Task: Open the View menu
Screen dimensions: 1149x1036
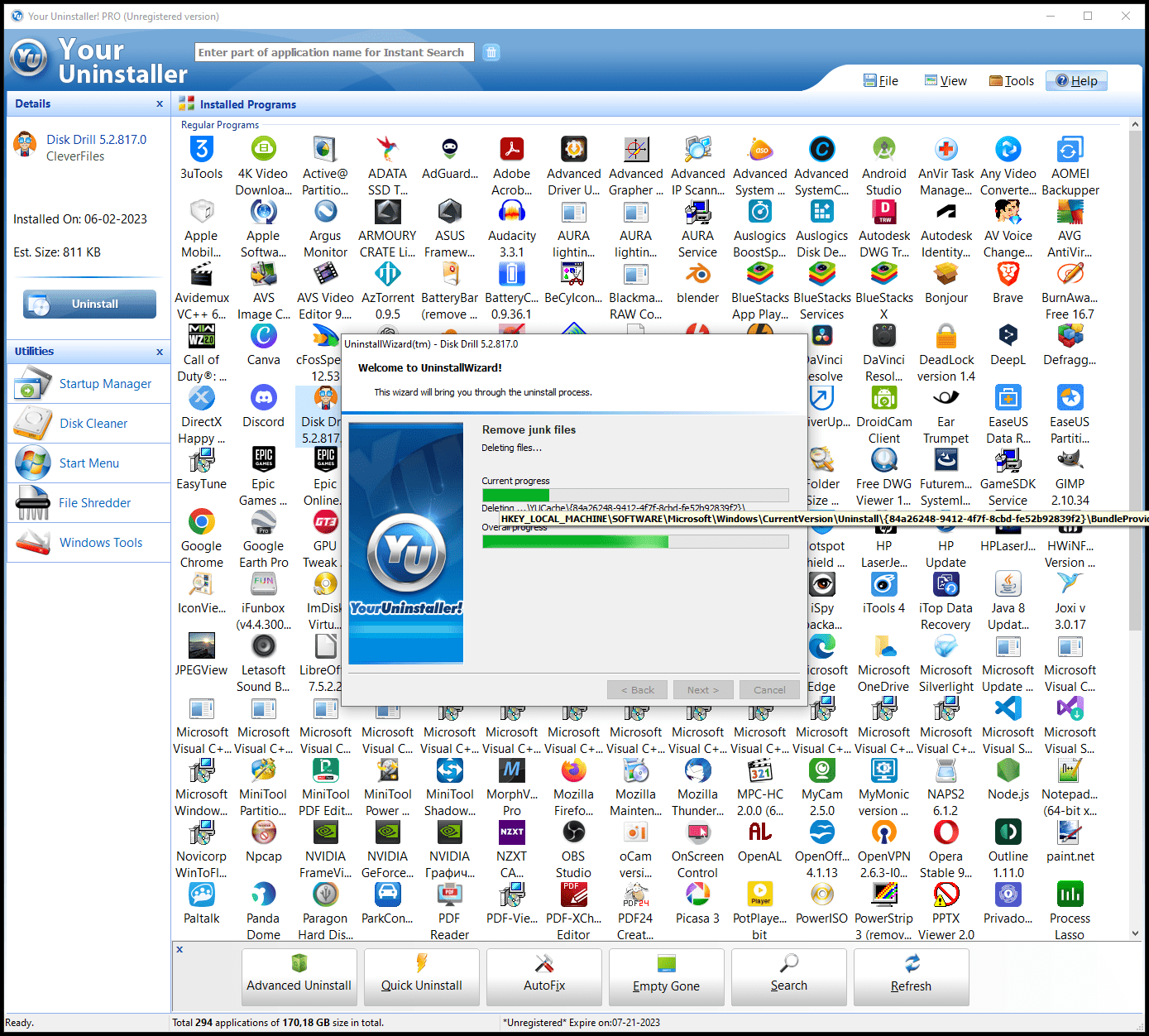Action: (x=946, y=80)
